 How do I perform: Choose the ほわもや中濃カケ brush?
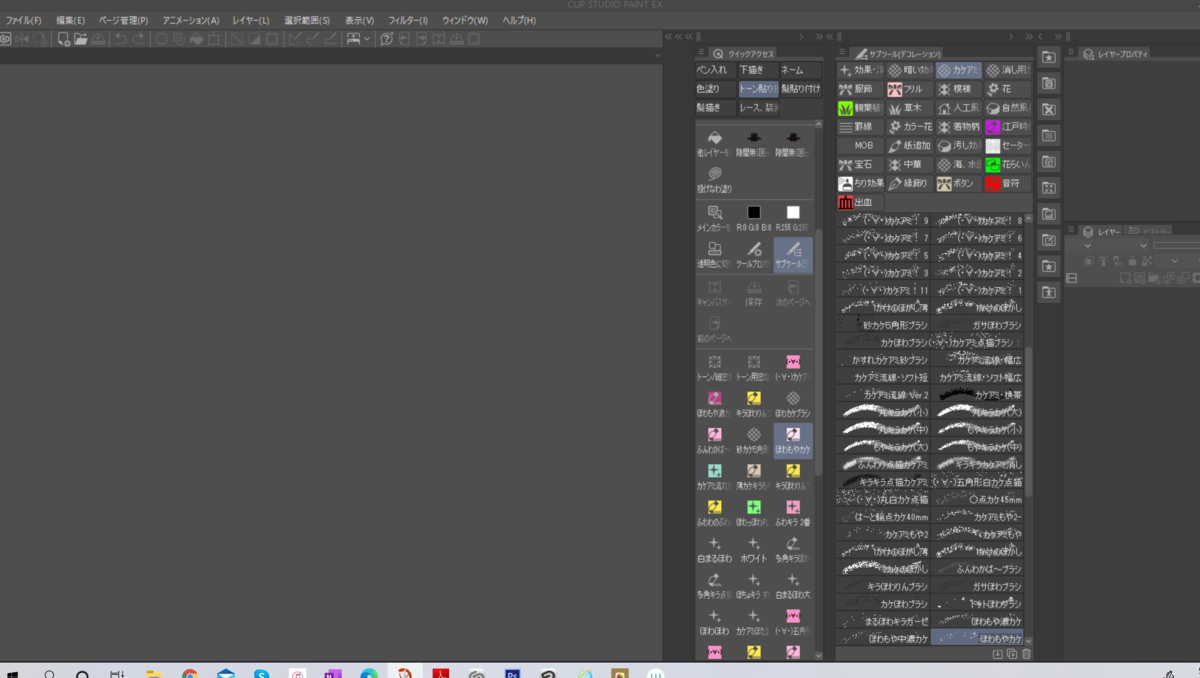[x=883, y=638]
